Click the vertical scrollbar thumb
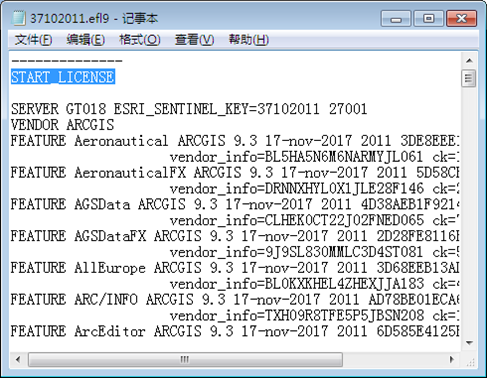This screenshot has width=487, height=378. (469, 79)
